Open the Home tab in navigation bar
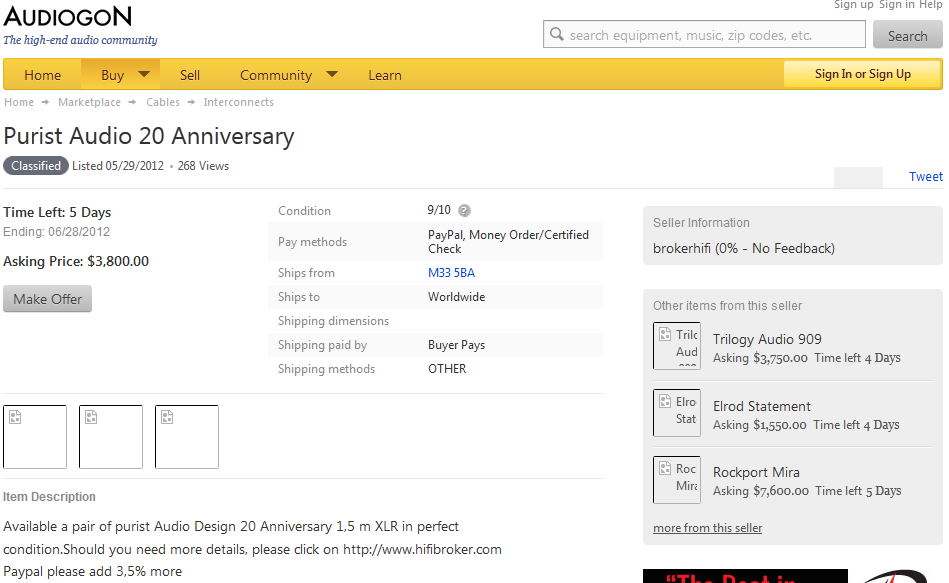Viewport: 949px width, 583px height. click(42, 75)
